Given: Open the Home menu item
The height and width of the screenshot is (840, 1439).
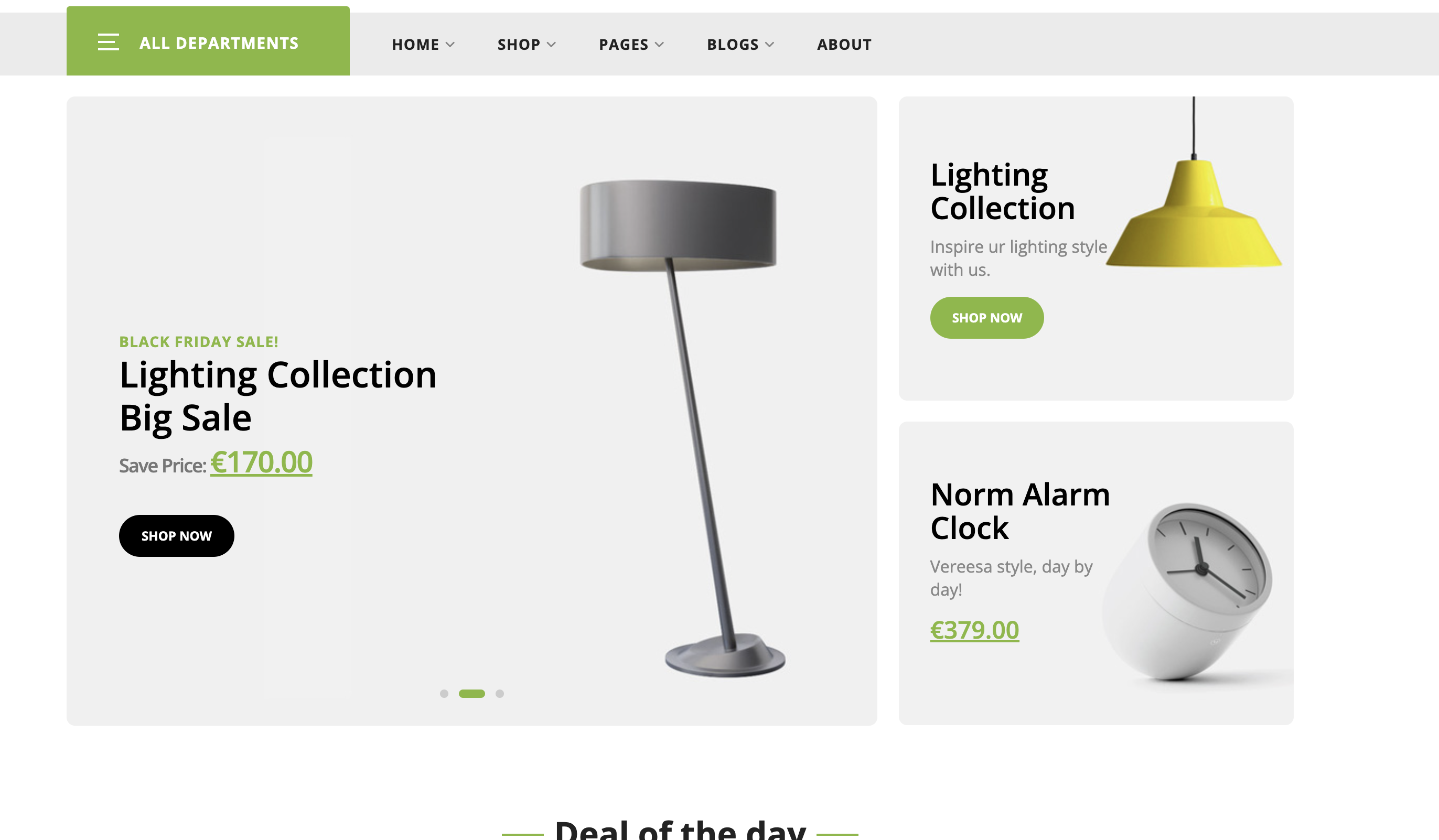Looking at the screenshot, I should [x=415, y=45].
